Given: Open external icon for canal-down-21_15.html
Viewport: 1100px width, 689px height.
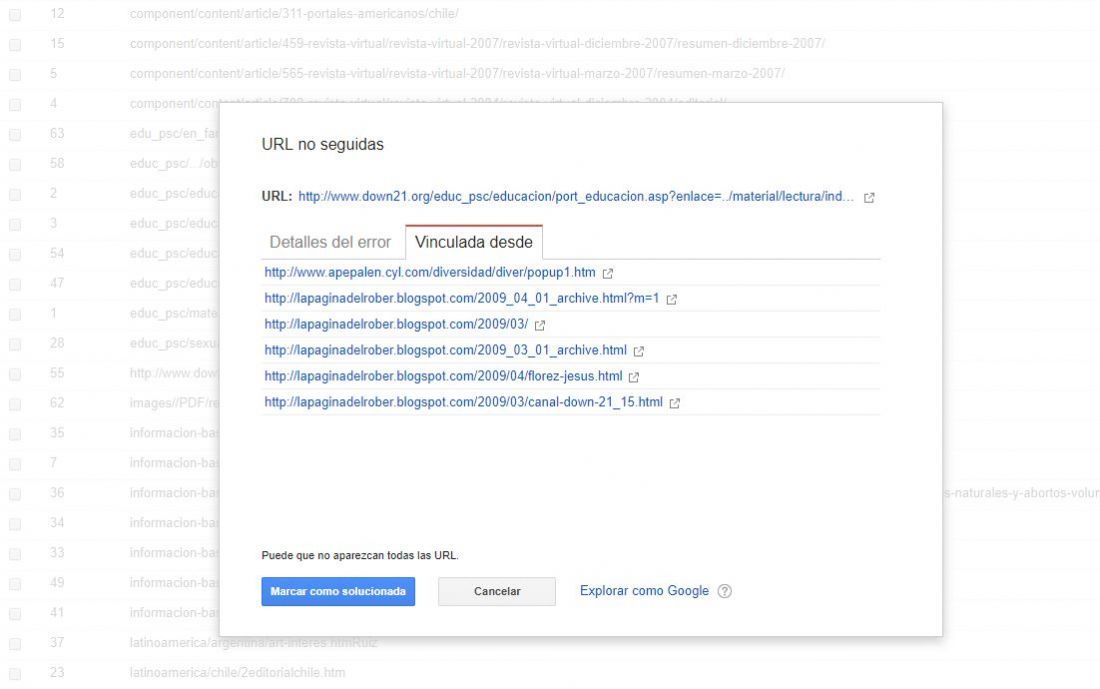Looking at the screenshot, I should [x=674, y=403].
